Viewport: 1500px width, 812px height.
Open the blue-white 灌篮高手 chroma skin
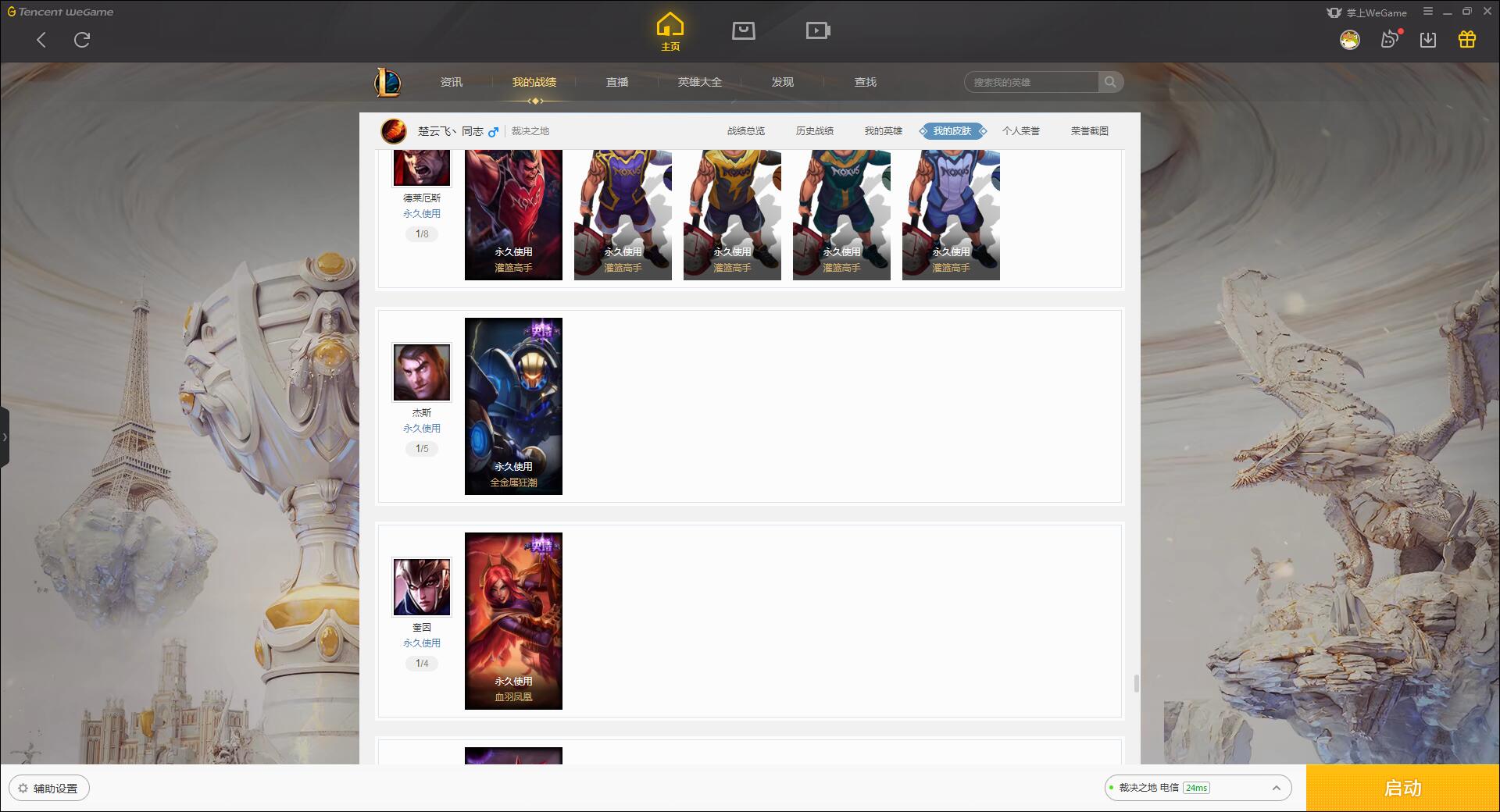click(x=951, y=215)
